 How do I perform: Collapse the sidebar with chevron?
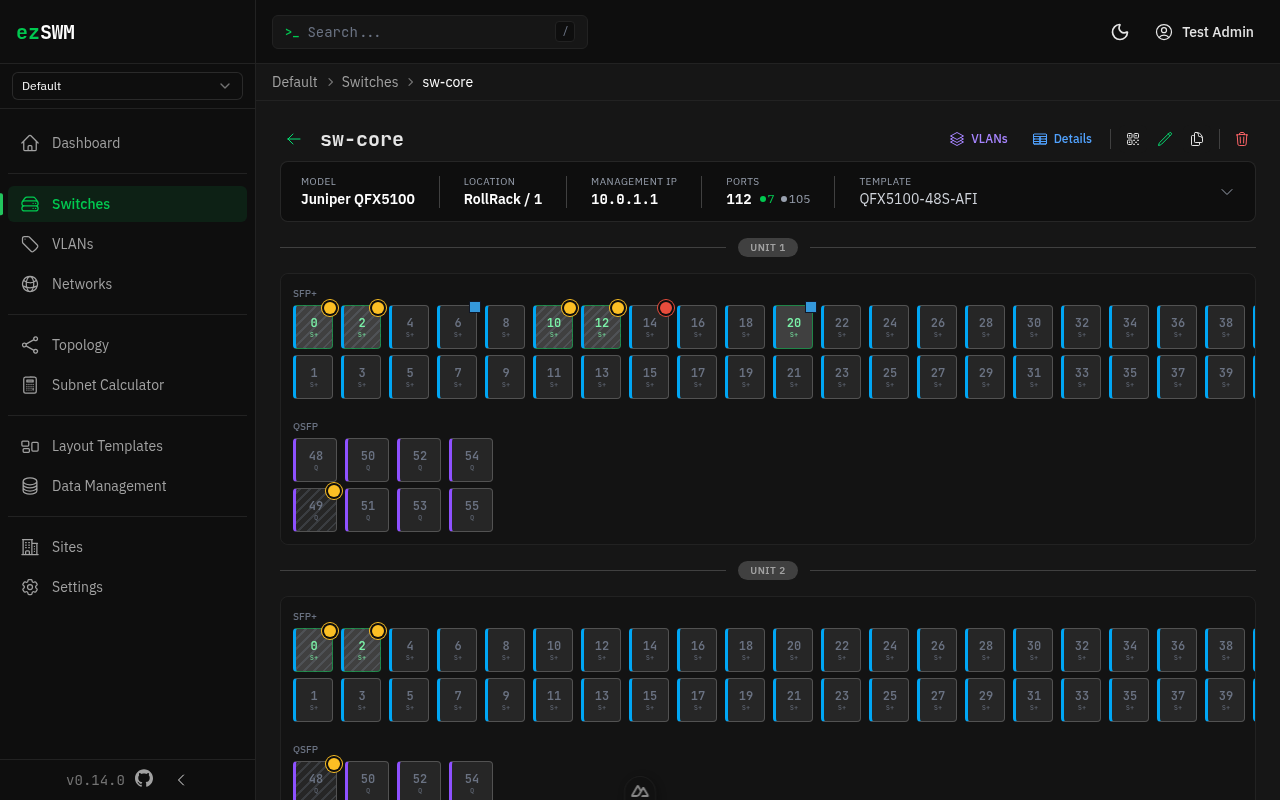[181, 780]
